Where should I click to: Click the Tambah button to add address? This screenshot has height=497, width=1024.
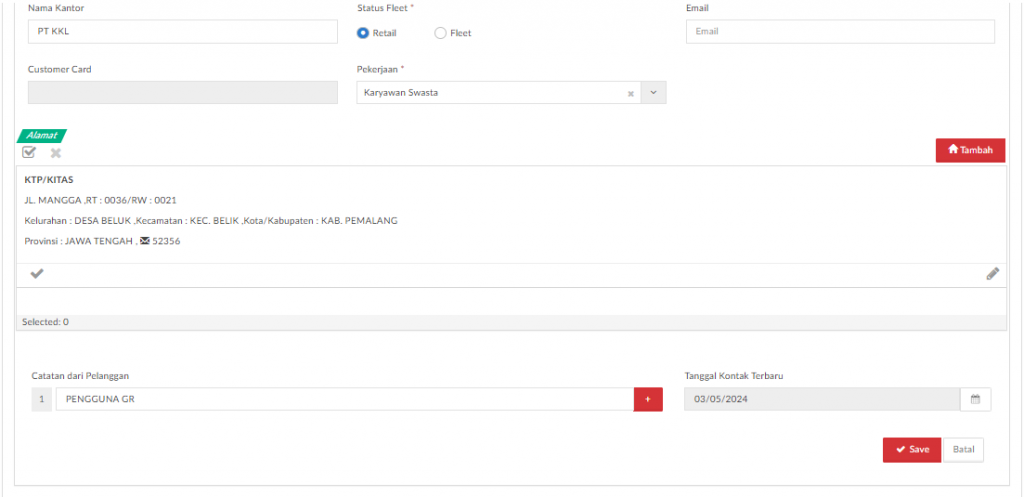tap(970, 150)
